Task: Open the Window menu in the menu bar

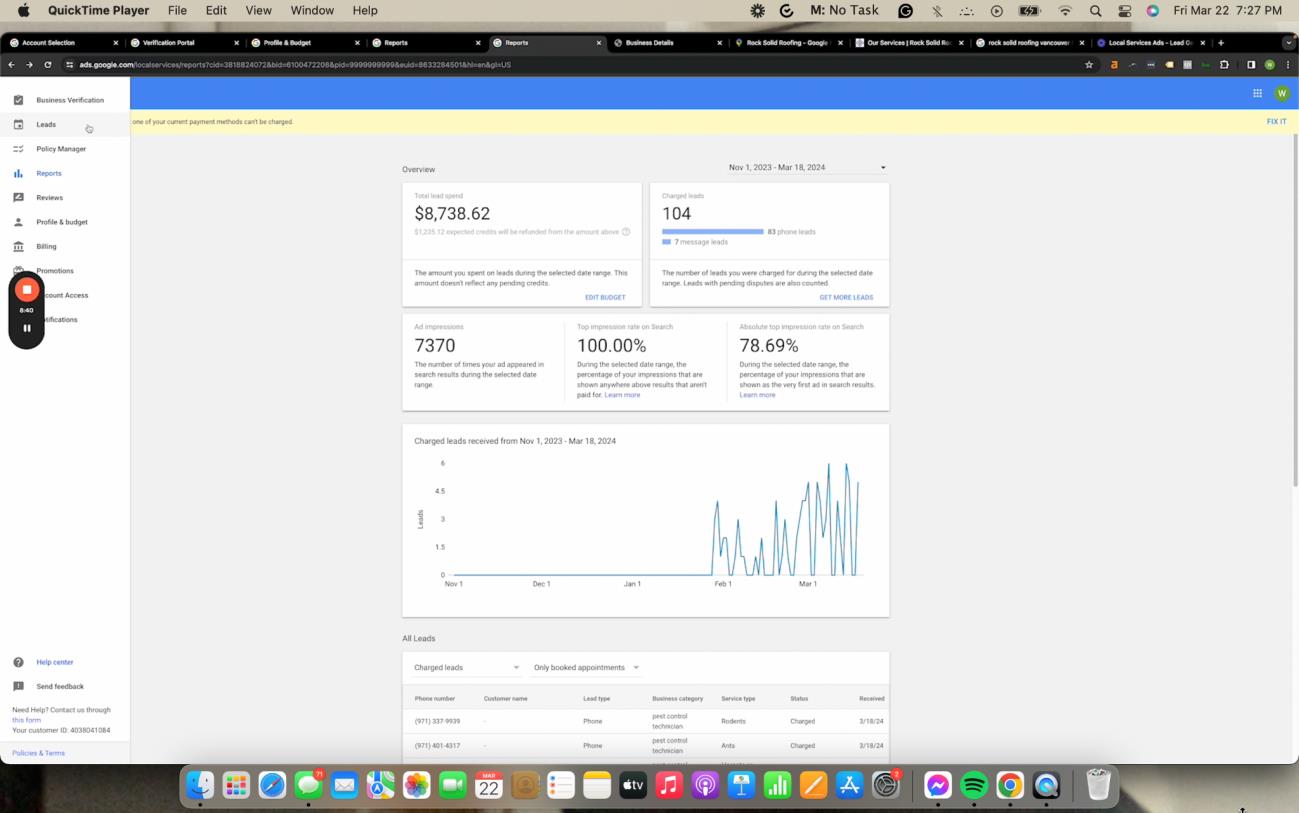Action: 312,11
